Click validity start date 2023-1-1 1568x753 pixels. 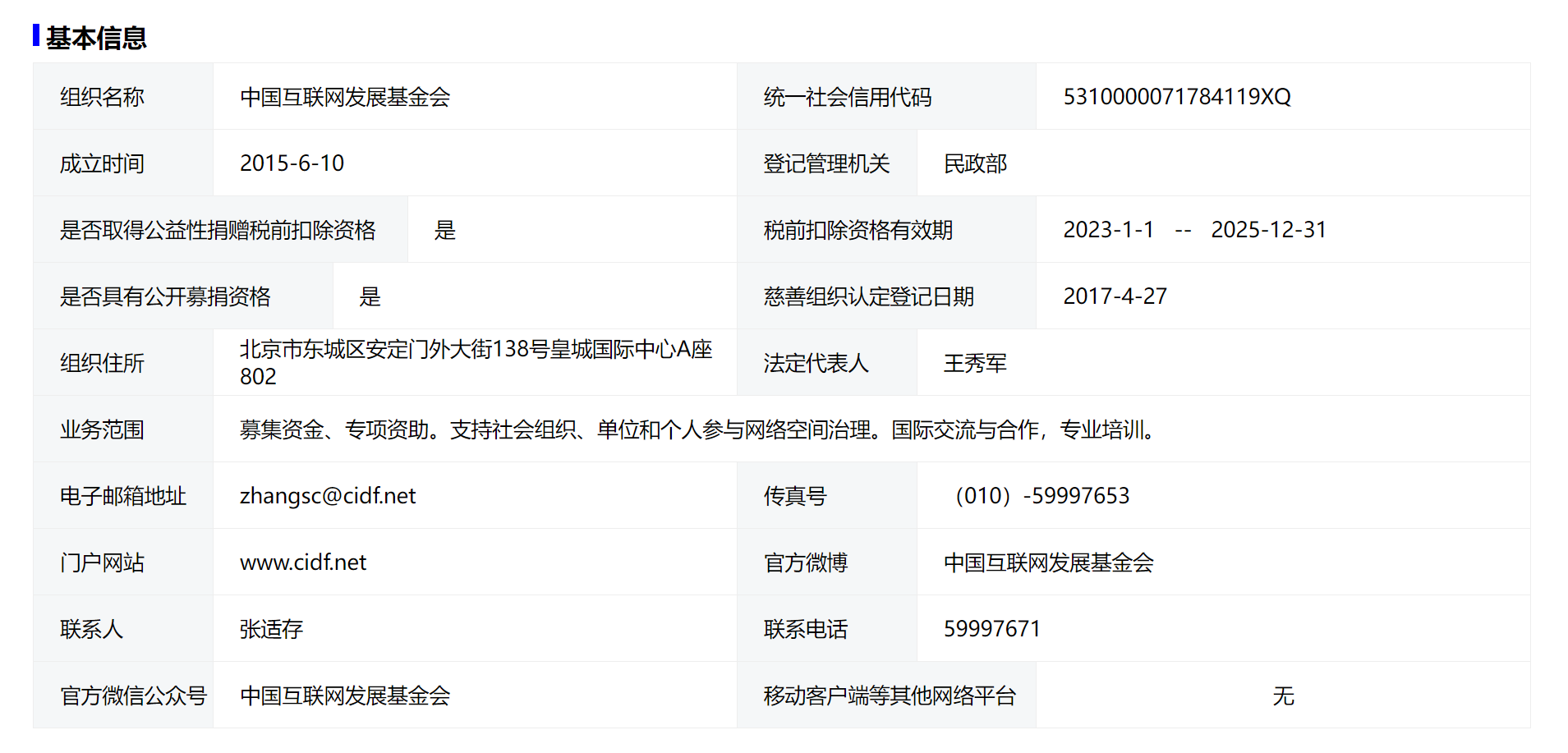click(x=1109, y=230)
